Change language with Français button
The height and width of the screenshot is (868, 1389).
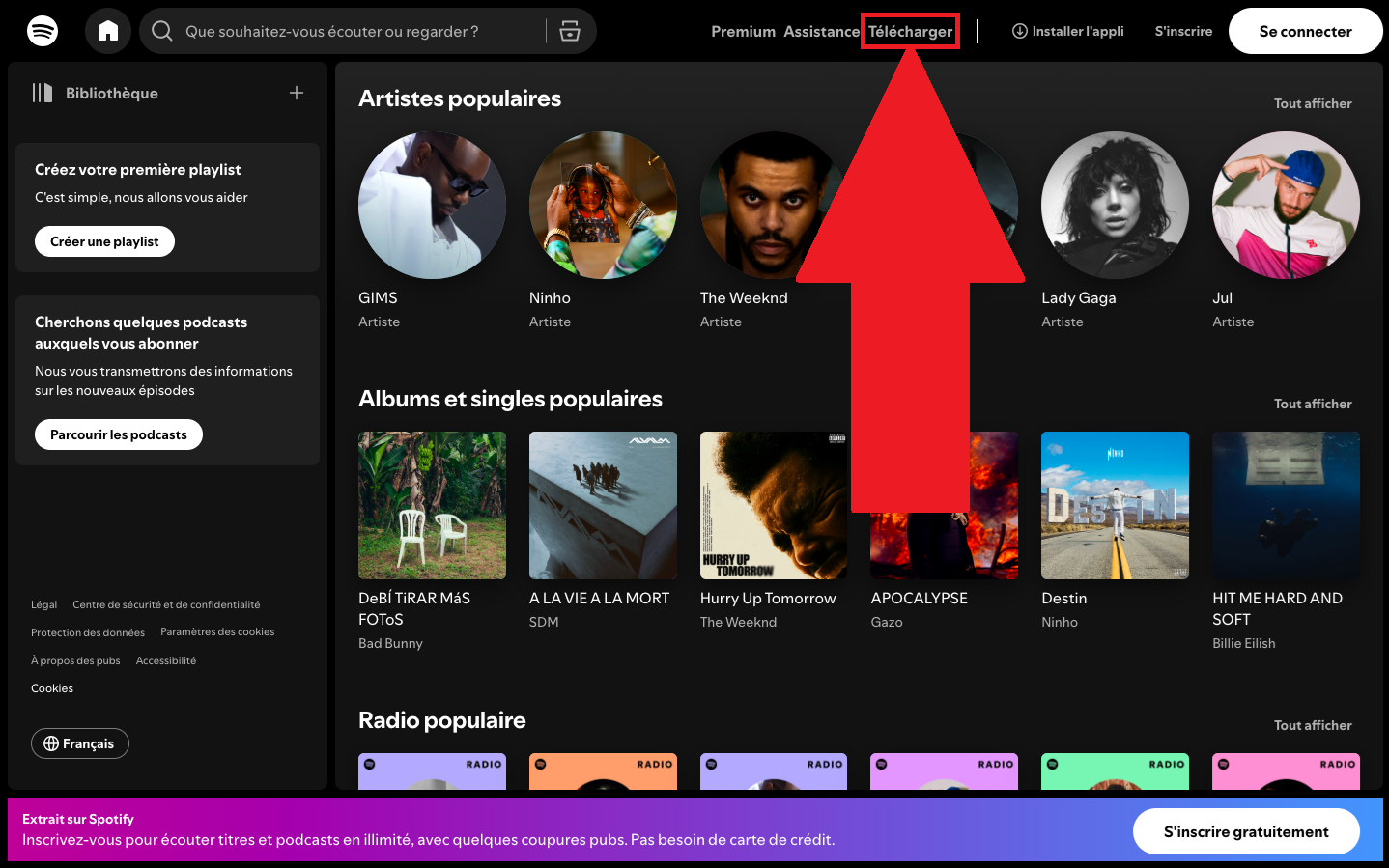[80, 743]
